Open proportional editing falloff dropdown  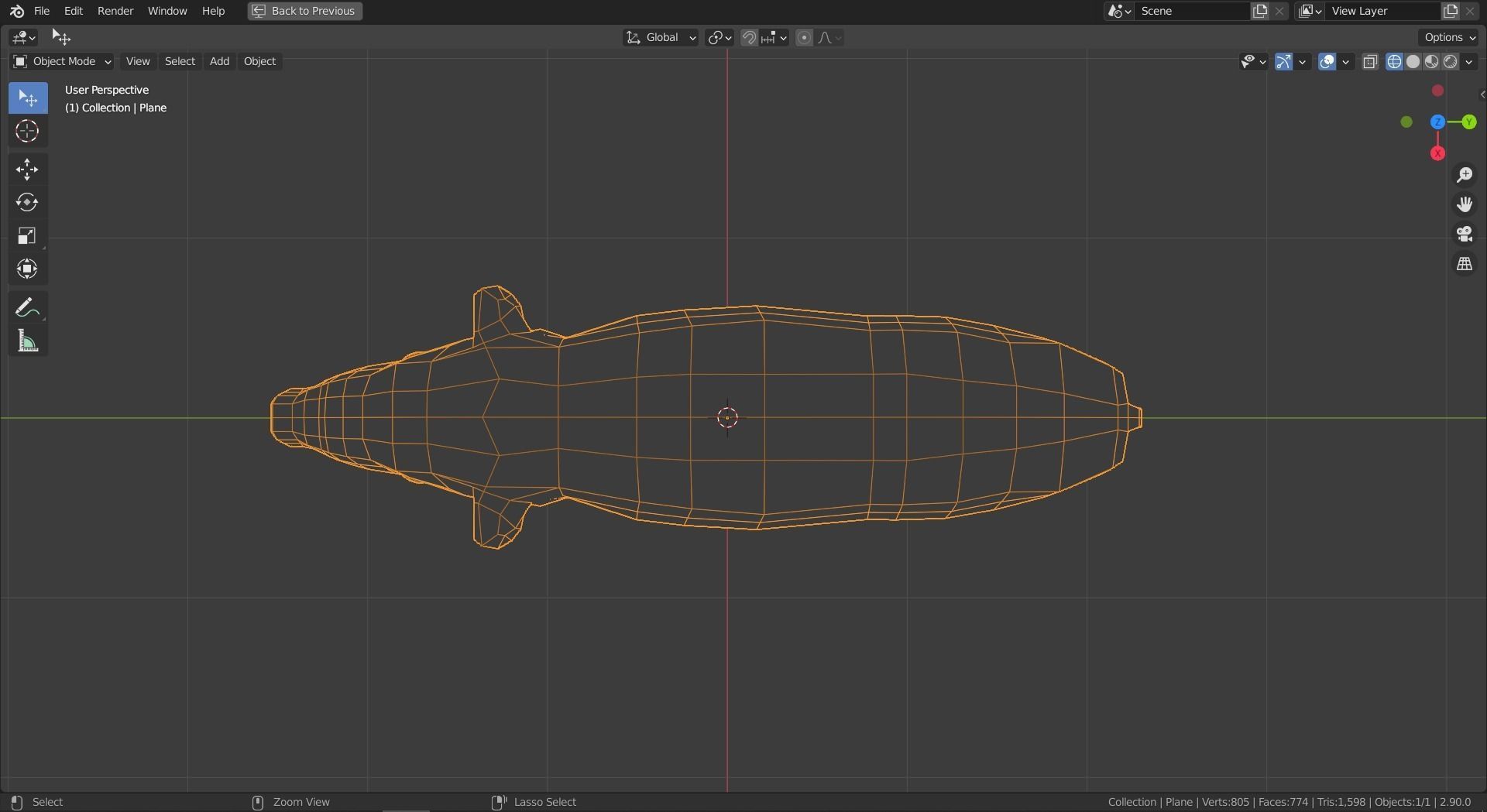(x=829, y=37)
